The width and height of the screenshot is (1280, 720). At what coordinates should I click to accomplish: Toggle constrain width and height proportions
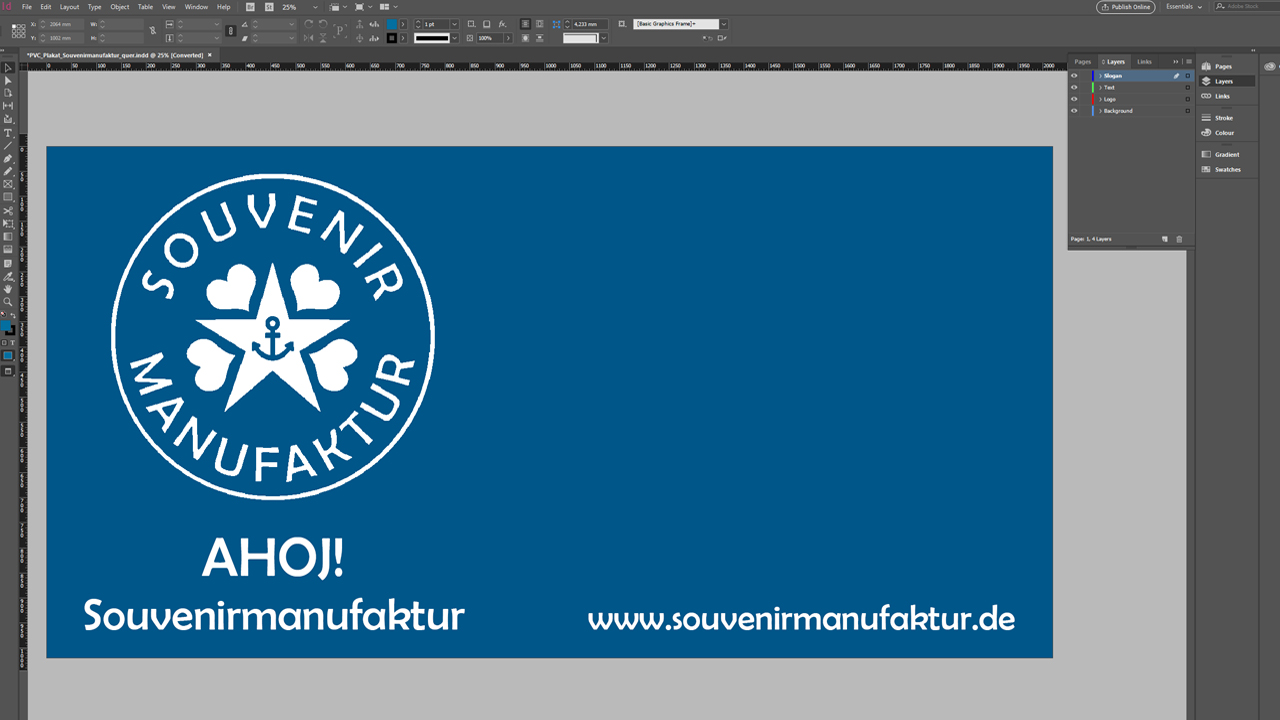tap(153, 30)
